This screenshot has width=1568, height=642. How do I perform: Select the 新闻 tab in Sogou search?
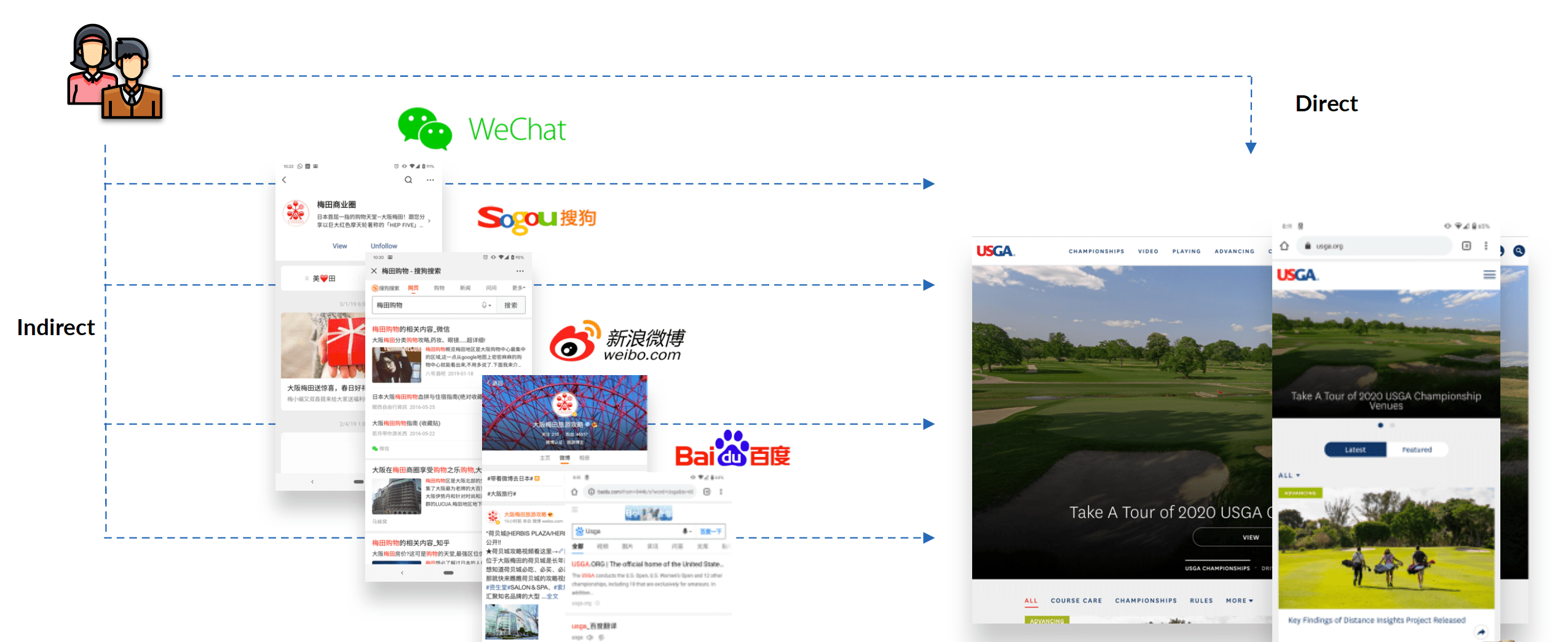[465, 288]
